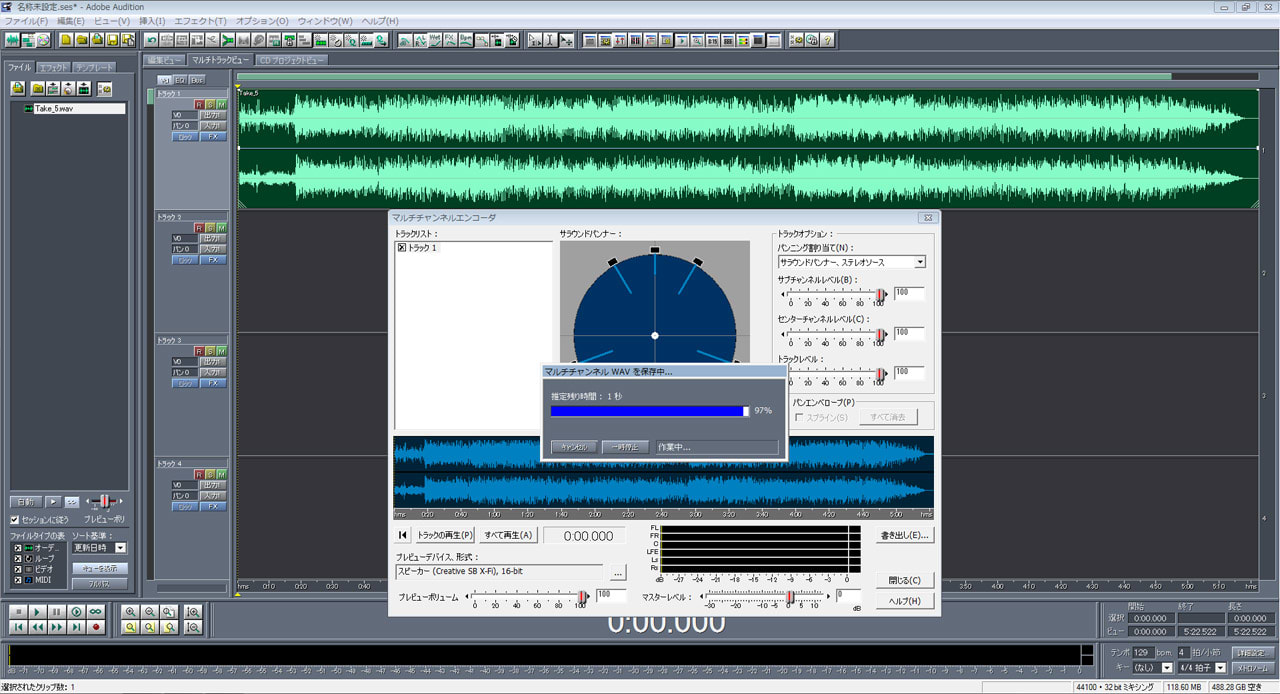Click the red Record transport button

pyautogui.click(x=96, y=627)
